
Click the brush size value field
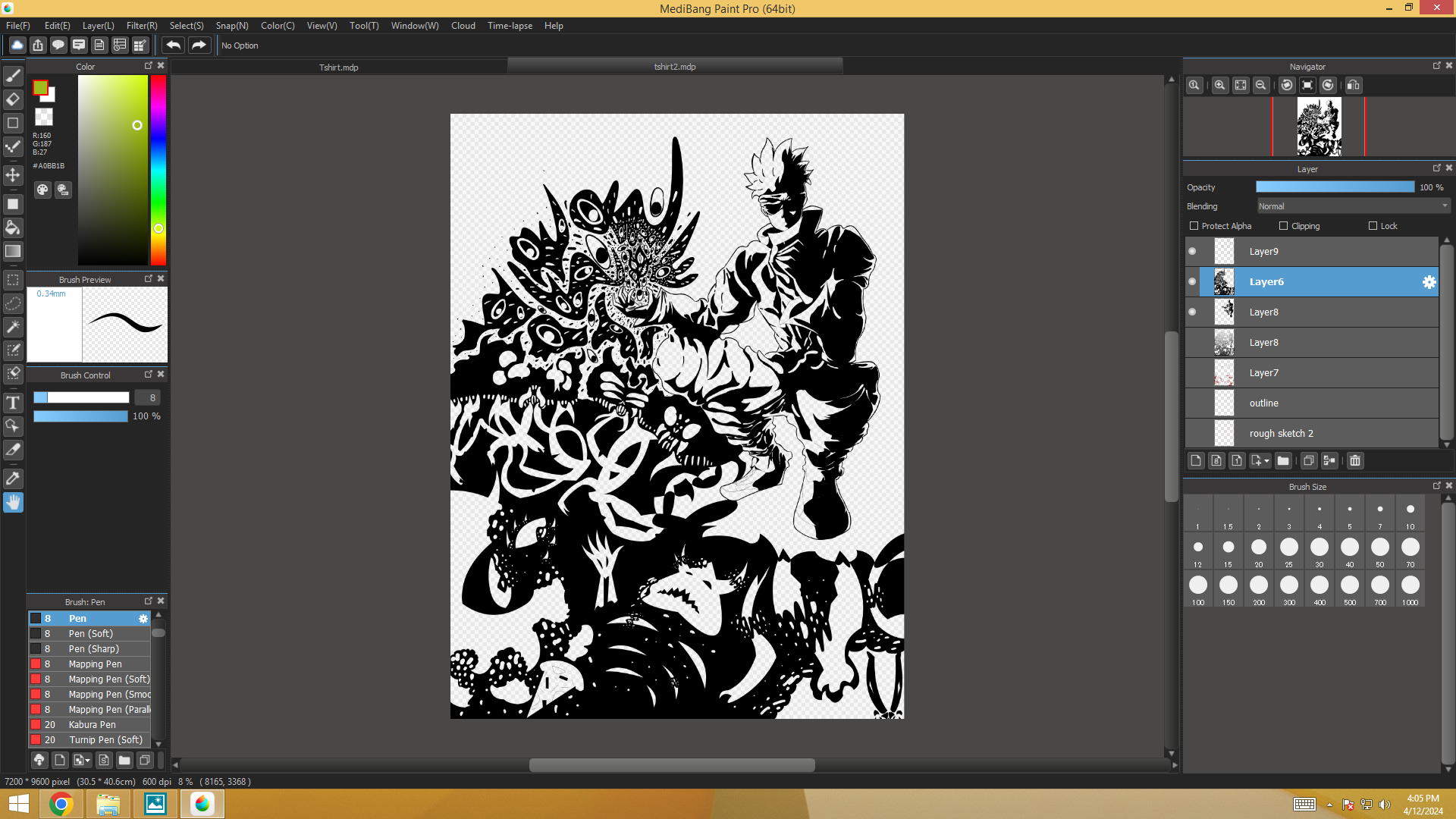147,397
